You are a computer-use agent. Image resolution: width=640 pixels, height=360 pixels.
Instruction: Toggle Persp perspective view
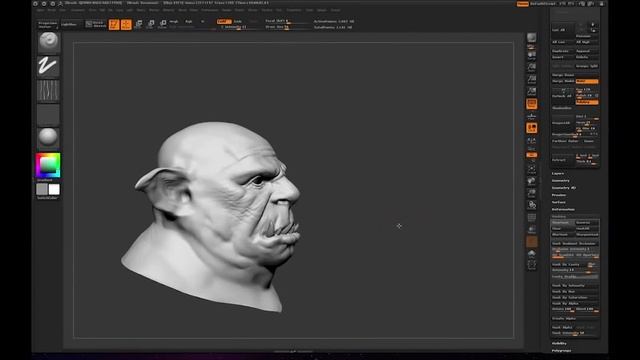point(531,104)
